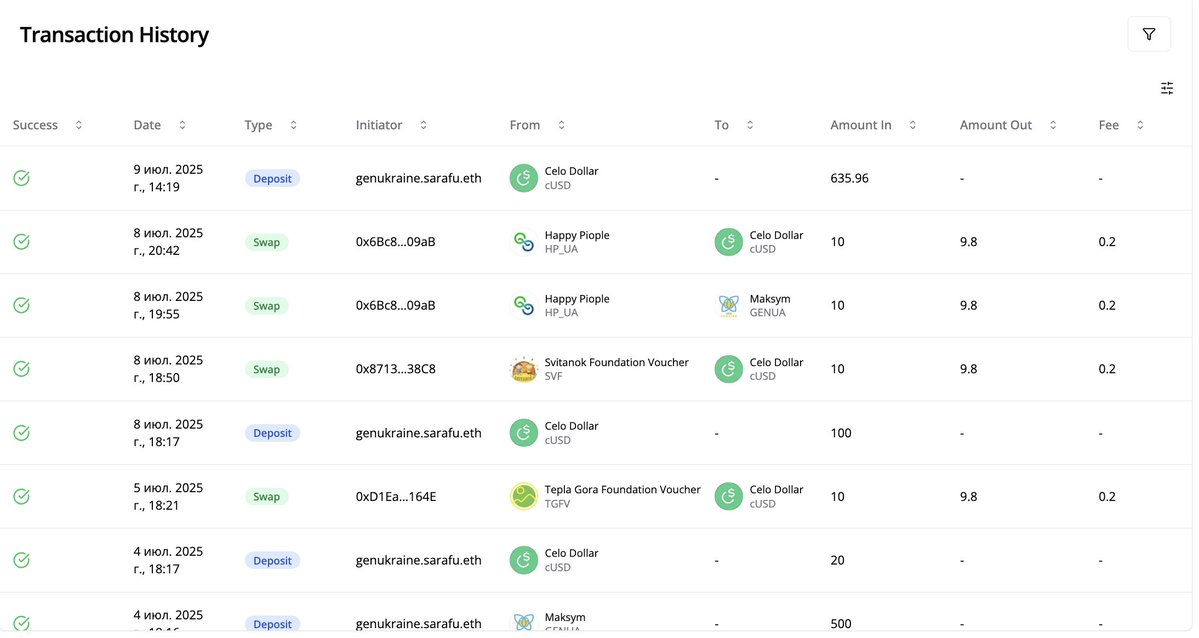Click success checkmark of 8 июл. 18:50 row

21,369
